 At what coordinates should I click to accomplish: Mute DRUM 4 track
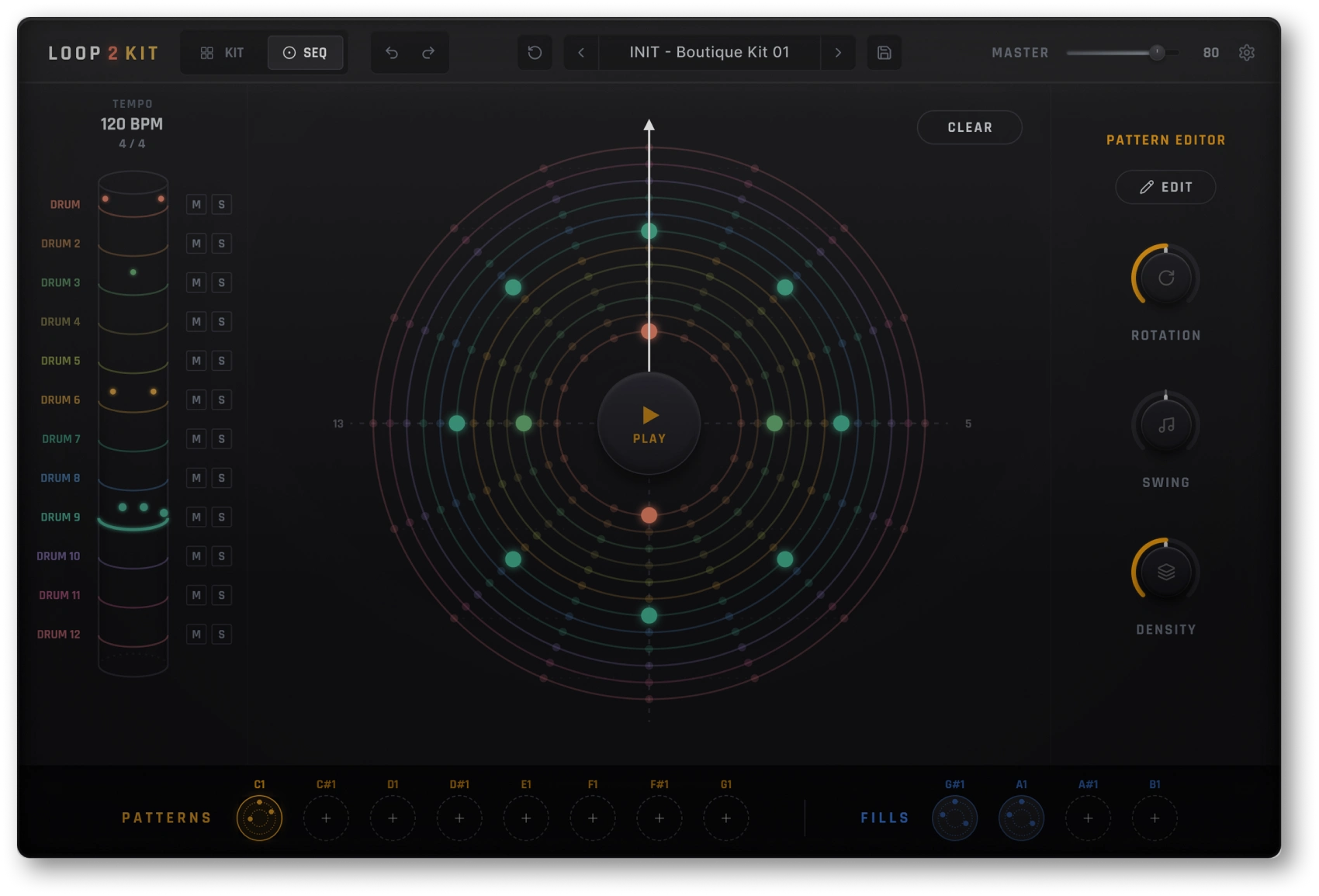click(196, 322)
